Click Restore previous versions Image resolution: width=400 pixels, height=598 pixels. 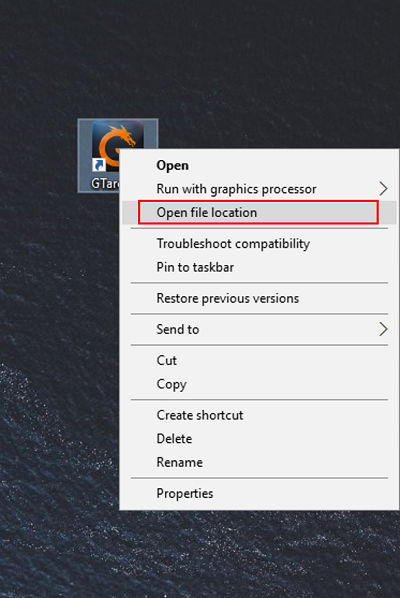pos(228,298)
